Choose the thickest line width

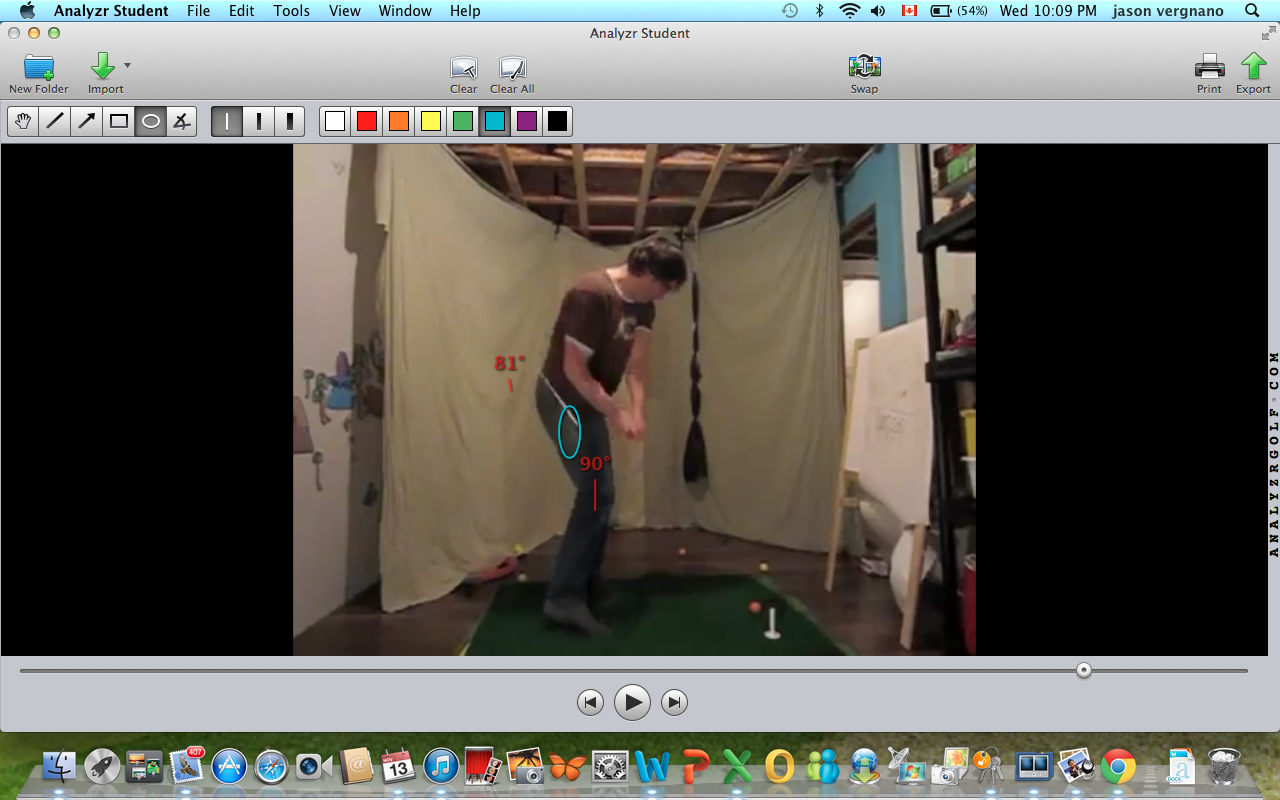[x=290, y=121]
